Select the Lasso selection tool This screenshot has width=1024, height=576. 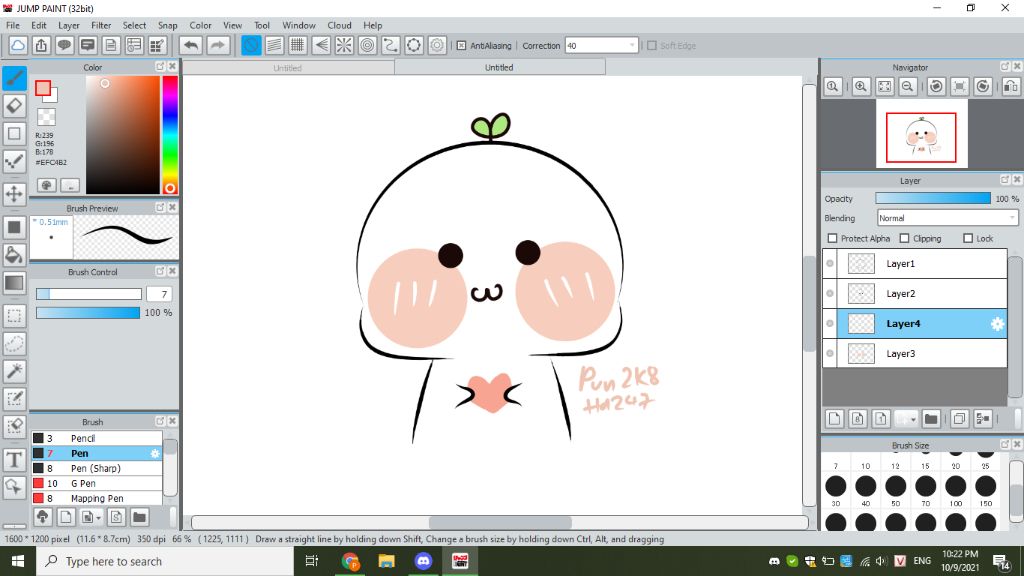[14, 344]
